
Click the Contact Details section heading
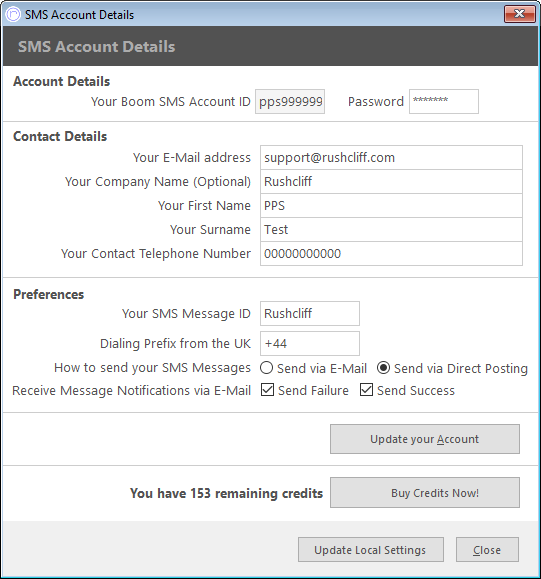pyautogui.click(x=60, y=136)
